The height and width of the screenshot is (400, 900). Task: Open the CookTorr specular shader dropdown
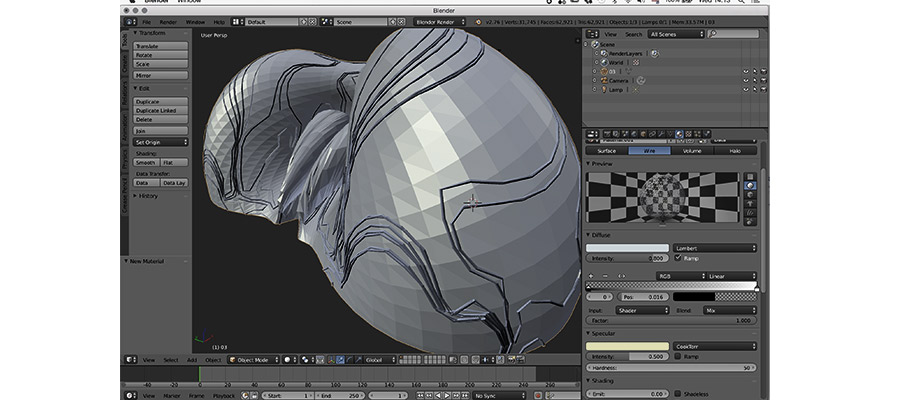(715, 347)
